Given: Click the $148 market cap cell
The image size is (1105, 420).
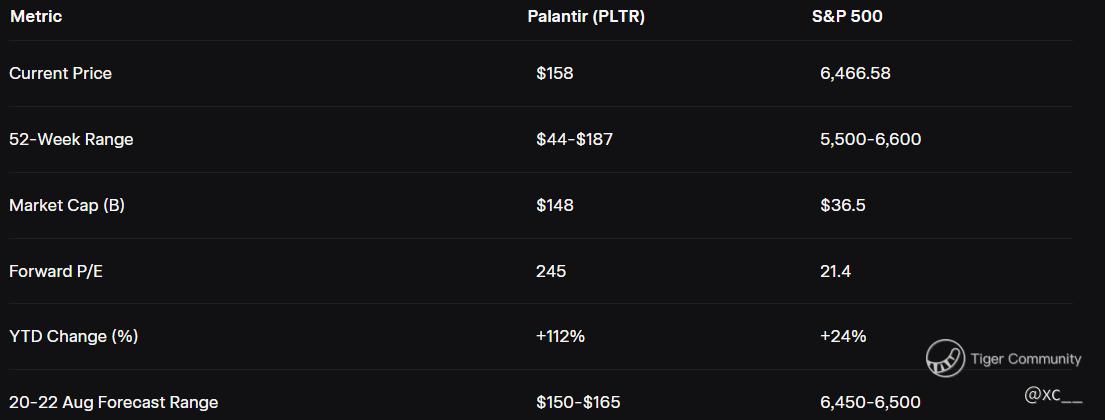Looking at the screenshot, I should [x=555, y=206].
